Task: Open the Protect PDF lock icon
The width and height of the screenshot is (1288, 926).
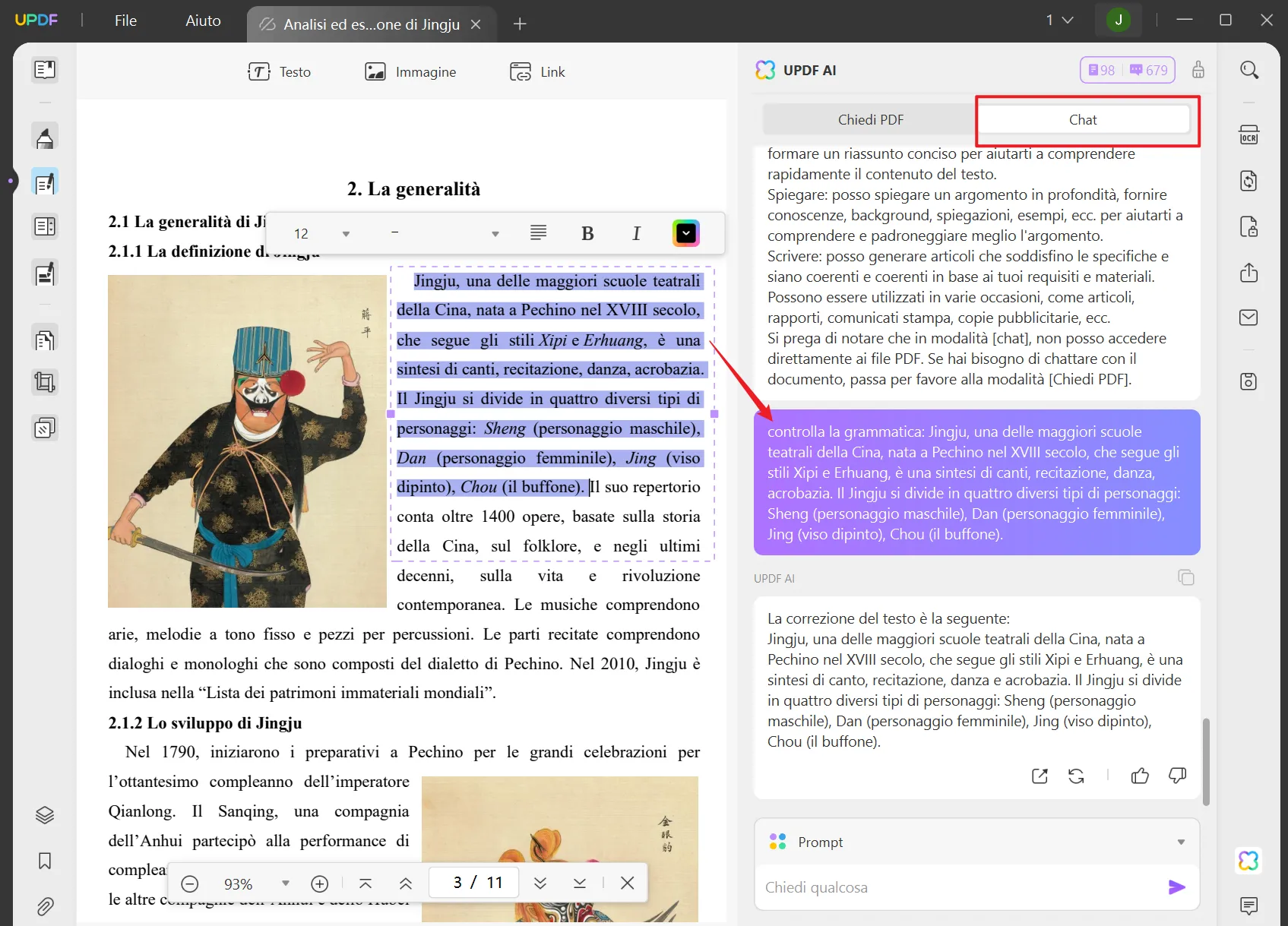Action: [x=1249, y=226]
